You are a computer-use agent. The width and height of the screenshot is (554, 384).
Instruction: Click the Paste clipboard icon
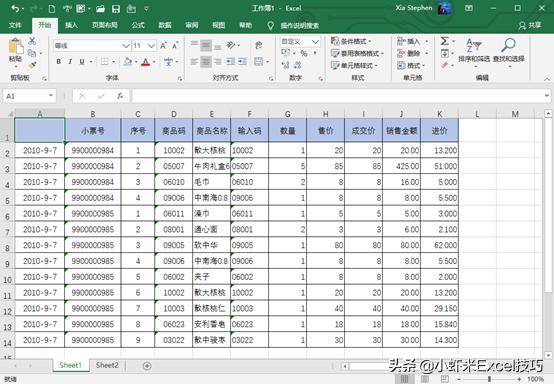point(15,47)
